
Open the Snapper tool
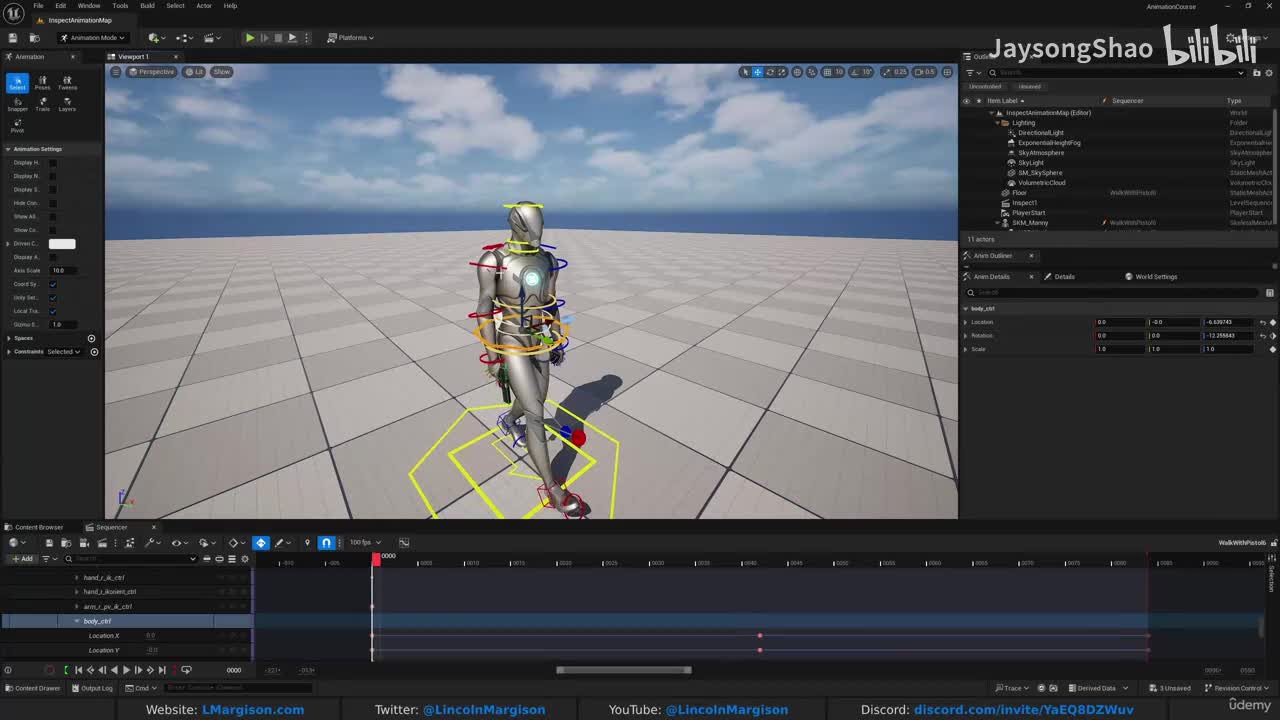(x=17, y=104)
